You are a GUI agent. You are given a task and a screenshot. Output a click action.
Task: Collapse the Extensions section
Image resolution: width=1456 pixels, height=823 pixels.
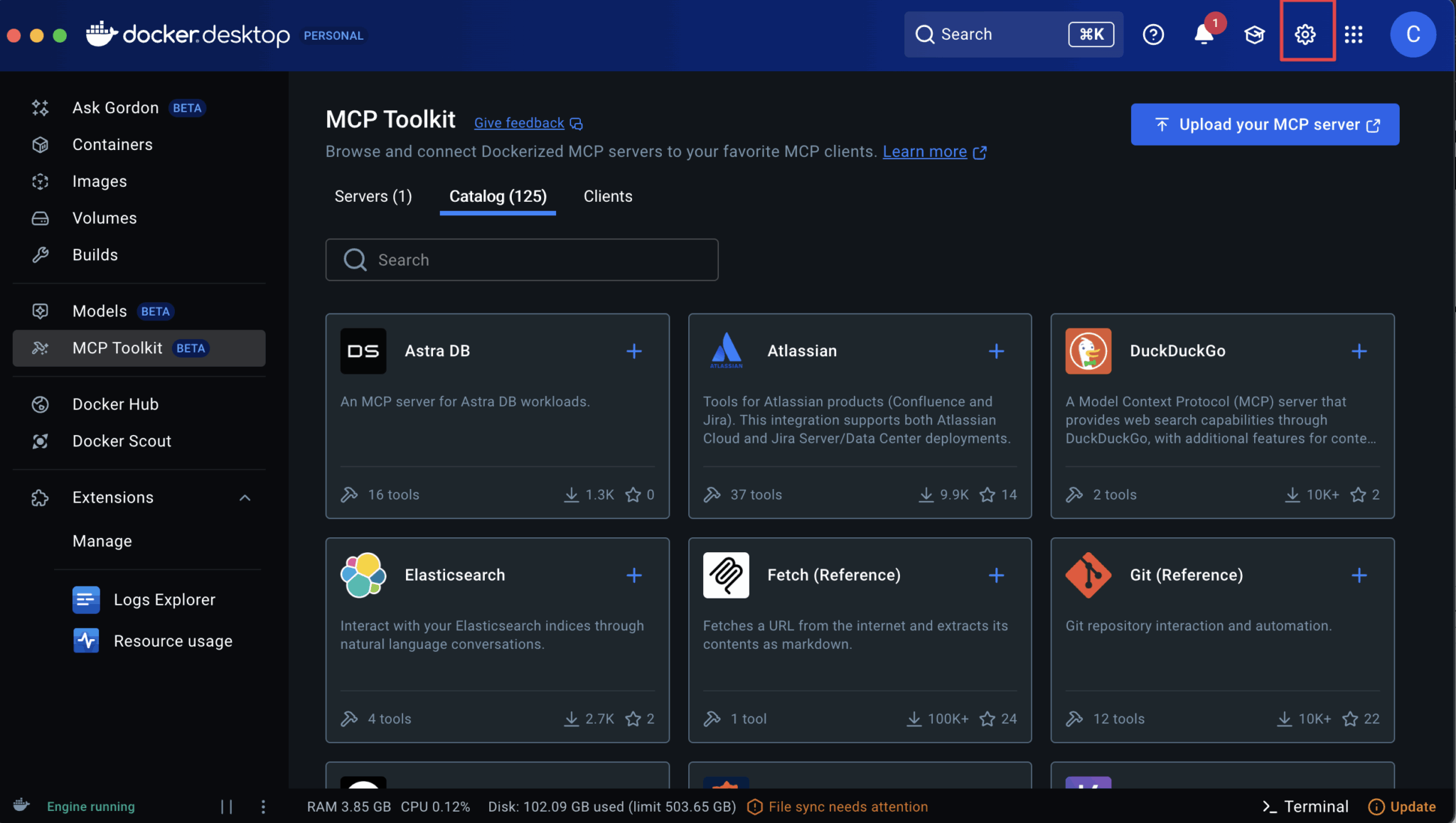click(245, 497)
